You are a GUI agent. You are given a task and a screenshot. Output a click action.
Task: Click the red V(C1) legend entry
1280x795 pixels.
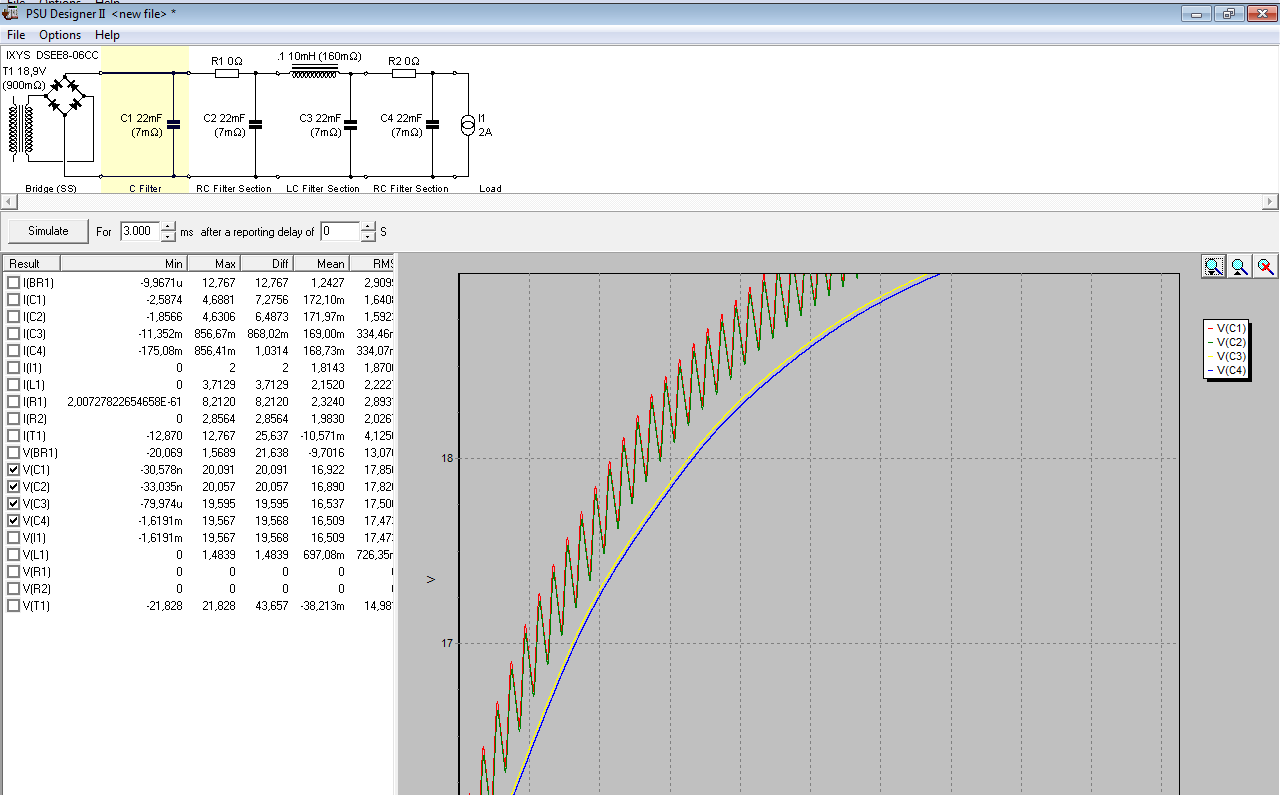(1227, 329)
